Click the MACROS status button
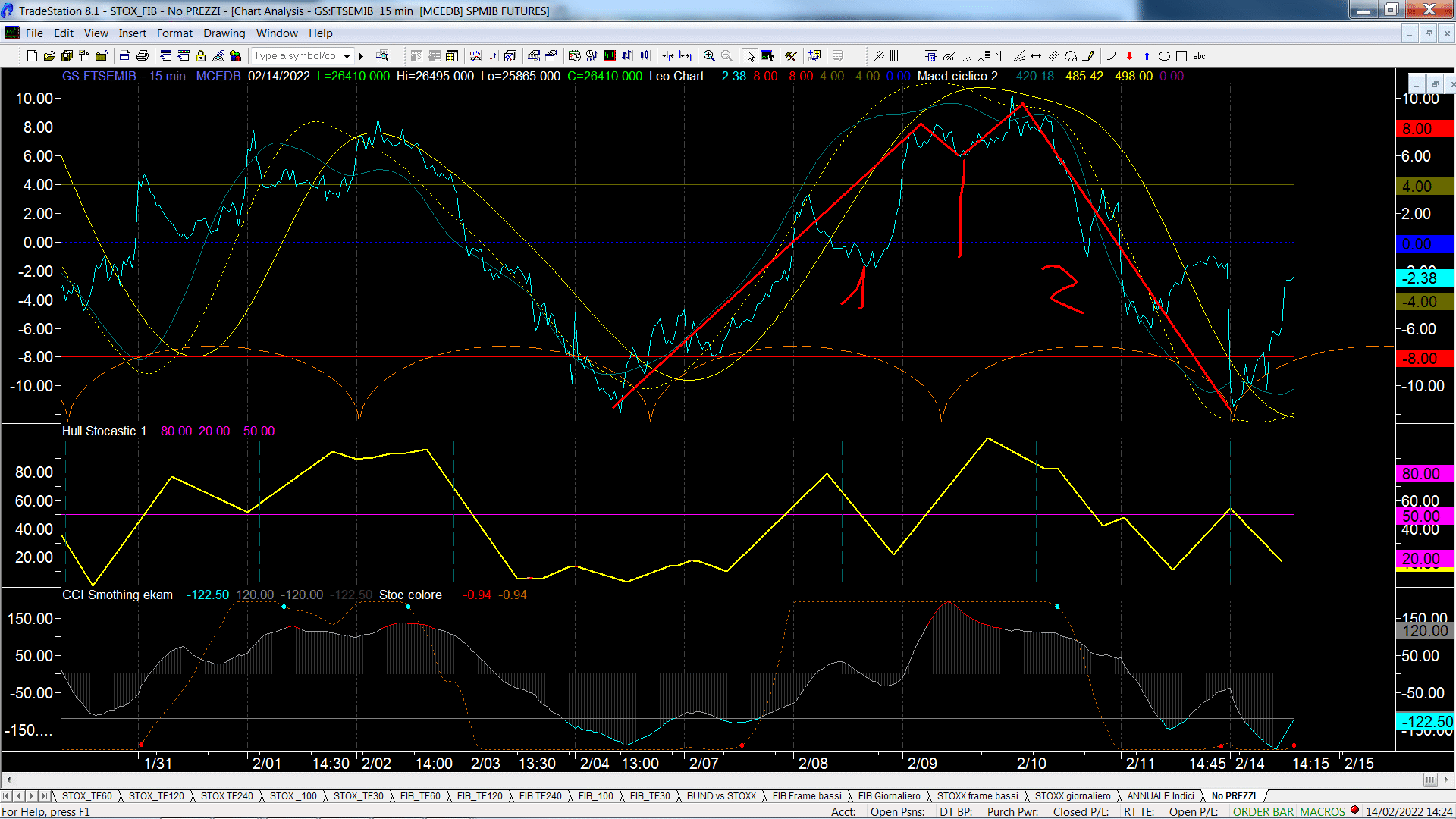This screenshot has width=1456, height=819. (x=1323, y=811)
